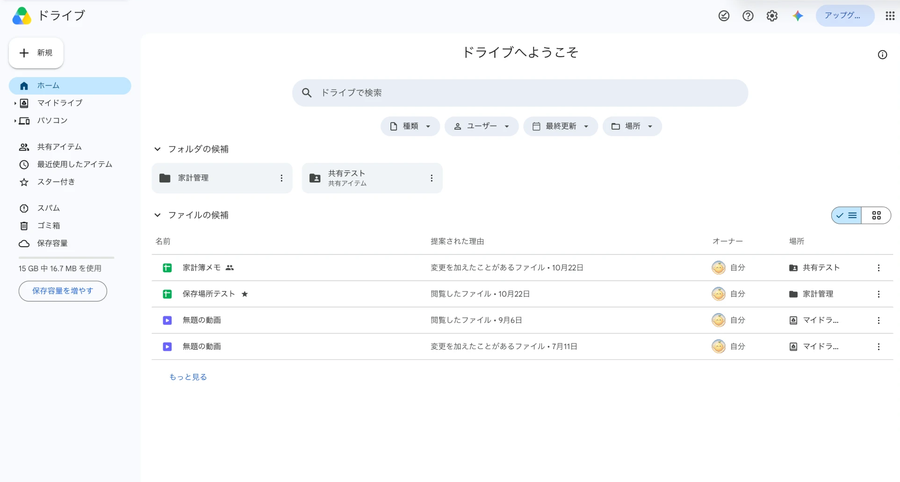Open the Gemini sparkle icon

pos(798,16)
